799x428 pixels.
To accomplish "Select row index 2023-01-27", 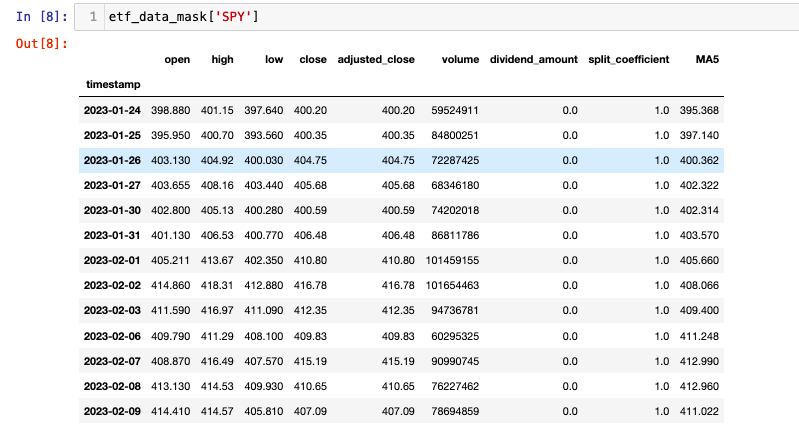I will click(x=112, y=185).
